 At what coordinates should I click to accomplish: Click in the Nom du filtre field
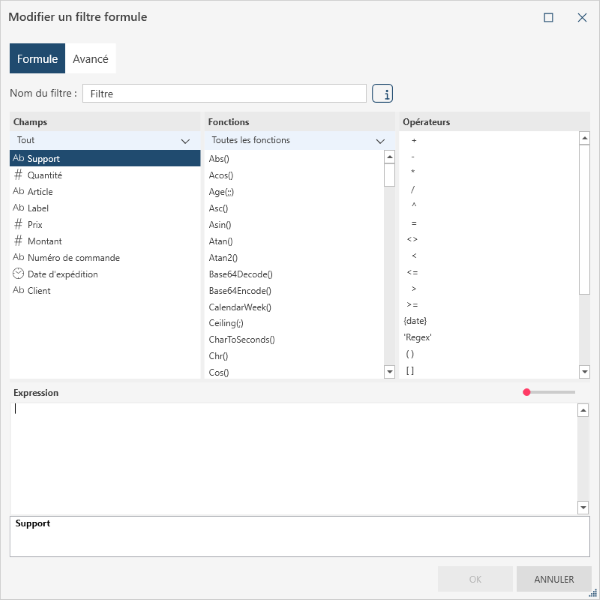pos(224,94)
